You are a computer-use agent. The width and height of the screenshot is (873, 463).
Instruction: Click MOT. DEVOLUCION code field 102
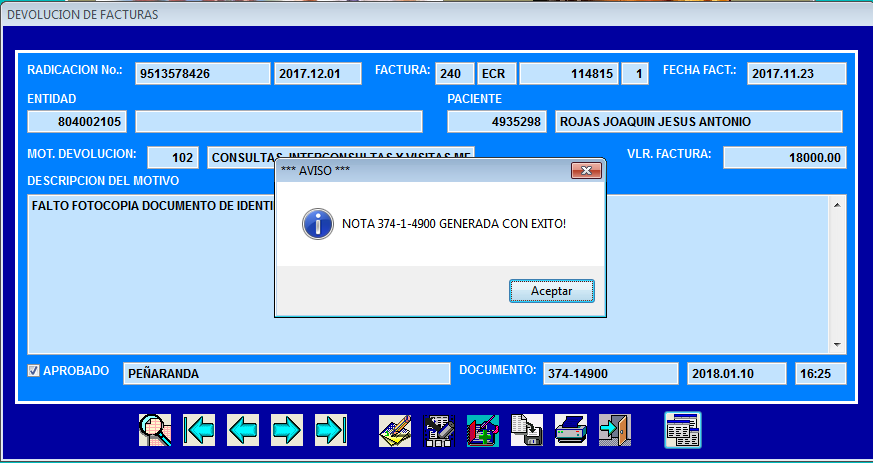[173, 157]
